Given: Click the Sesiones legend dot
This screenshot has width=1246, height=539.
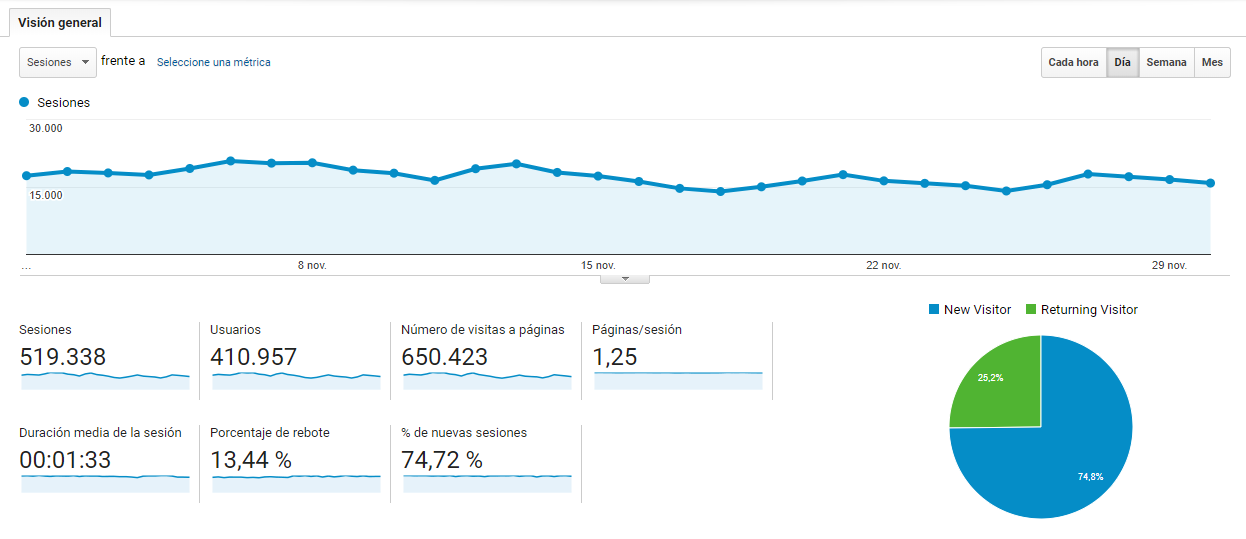Looking at the screenshot, I should (x=24, y=102).
